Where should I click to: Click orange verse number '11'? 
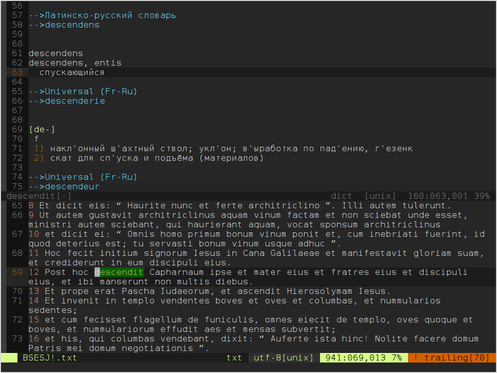point(34,253)
